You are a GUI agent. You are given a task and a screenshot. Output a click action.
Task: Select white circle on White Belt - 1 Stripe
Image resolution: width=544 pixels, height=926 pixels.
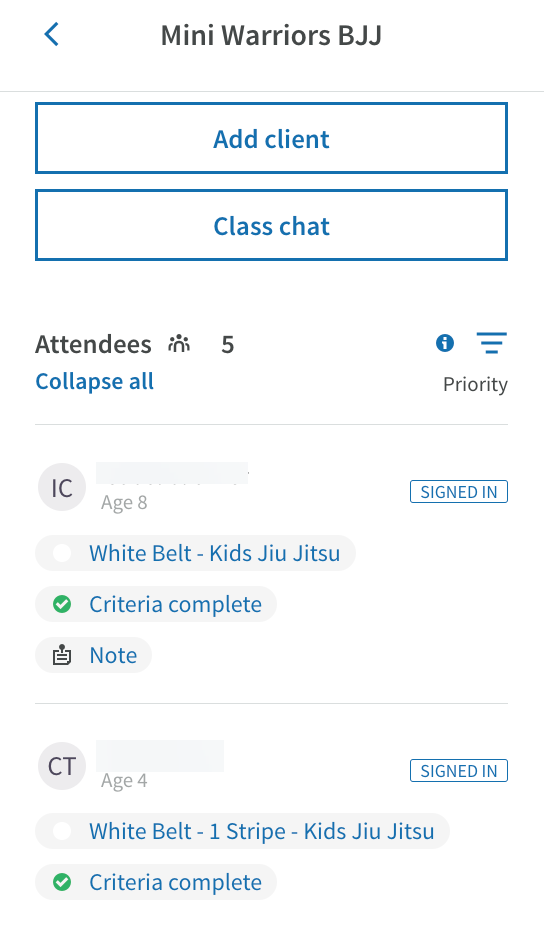62,832
